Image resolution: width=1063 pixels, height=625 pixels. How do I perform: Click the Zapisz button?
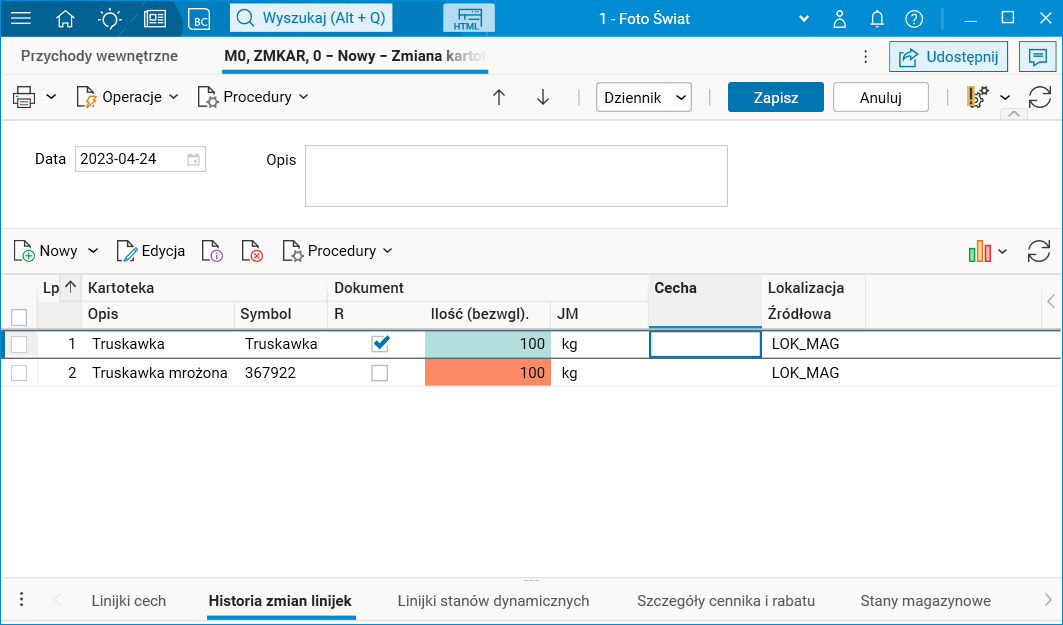click(x=776, y=98)
